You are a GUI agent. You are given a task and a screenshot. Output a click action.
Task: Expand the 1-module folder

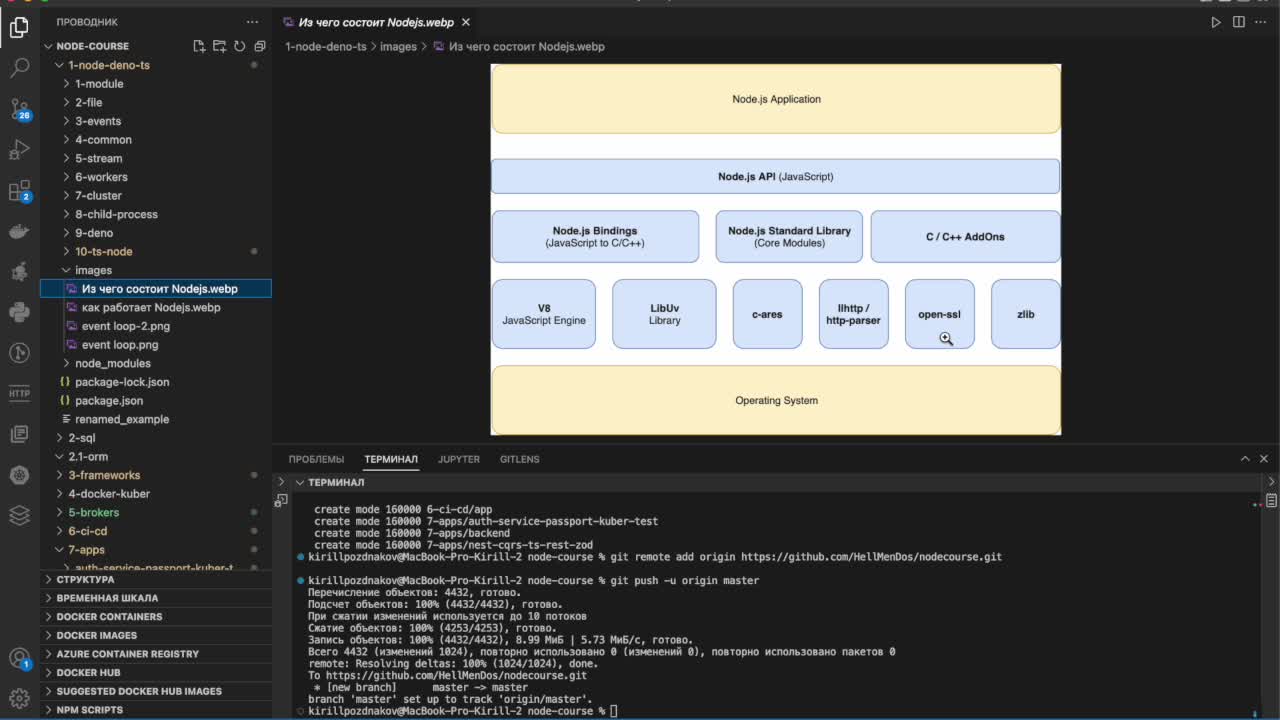click(156, 84)
